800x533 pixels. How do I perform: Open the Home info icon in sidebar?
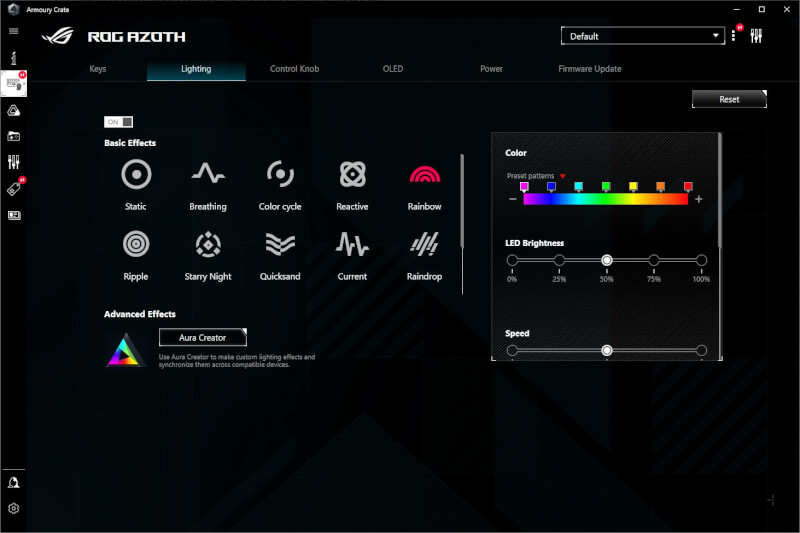click(14, 58)
